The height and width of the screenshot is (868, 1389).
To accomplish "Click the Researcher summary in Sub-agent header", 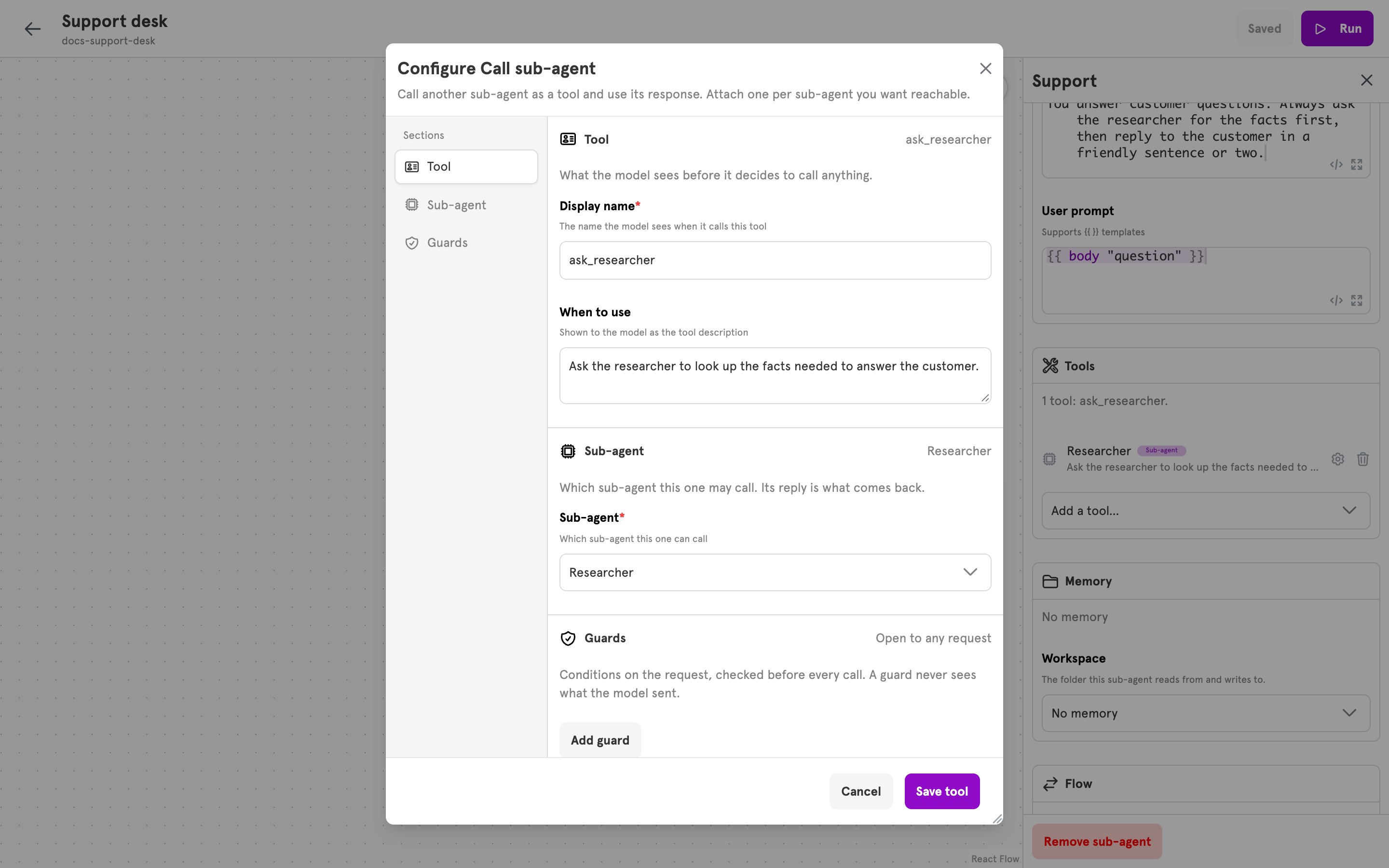I will (959, 451).
